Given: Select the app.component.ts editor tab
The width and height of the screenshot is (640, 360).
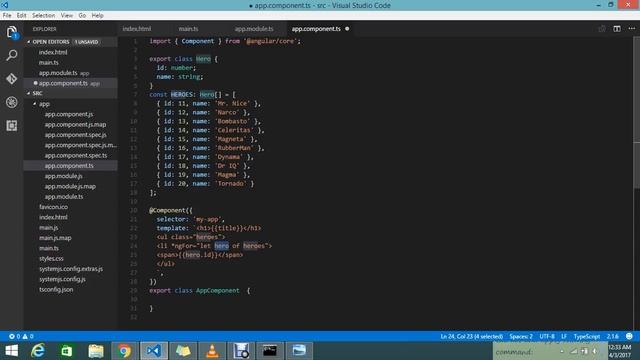Looking at the screenshot, I should tap(316, 29).
